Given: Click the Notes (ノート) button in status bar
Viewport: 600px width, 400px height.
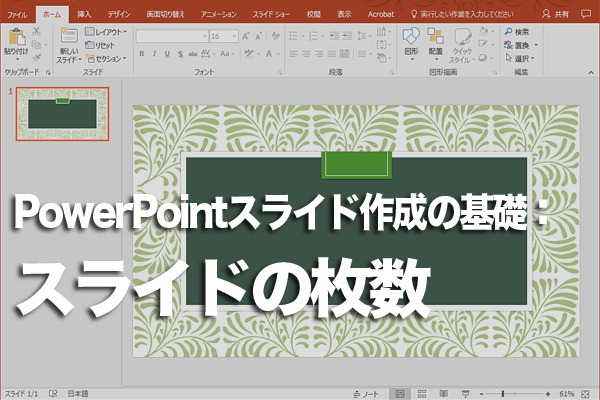Looking at the screenshot, I should [x=366, y=394].
